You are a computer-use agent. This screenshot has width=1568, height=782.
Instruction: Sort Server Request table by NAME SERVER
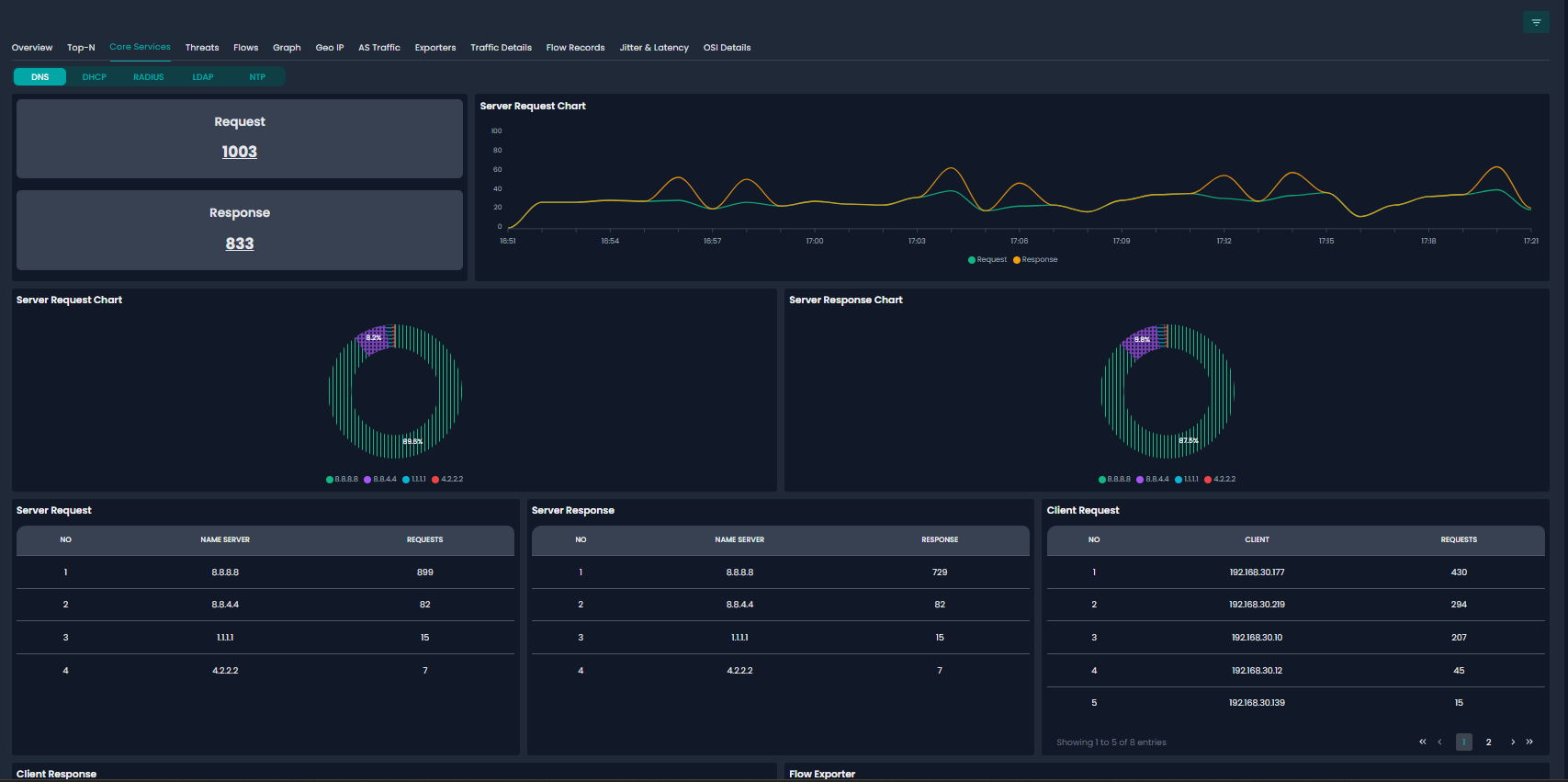coord(225,540)
